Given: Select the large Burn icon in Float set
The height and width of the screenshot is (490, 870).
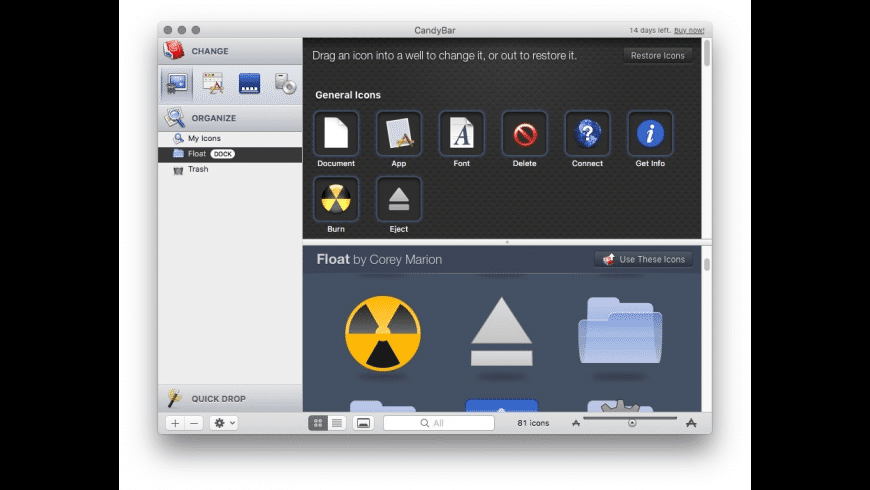Looking at the screenshot, I should point(383,334).
